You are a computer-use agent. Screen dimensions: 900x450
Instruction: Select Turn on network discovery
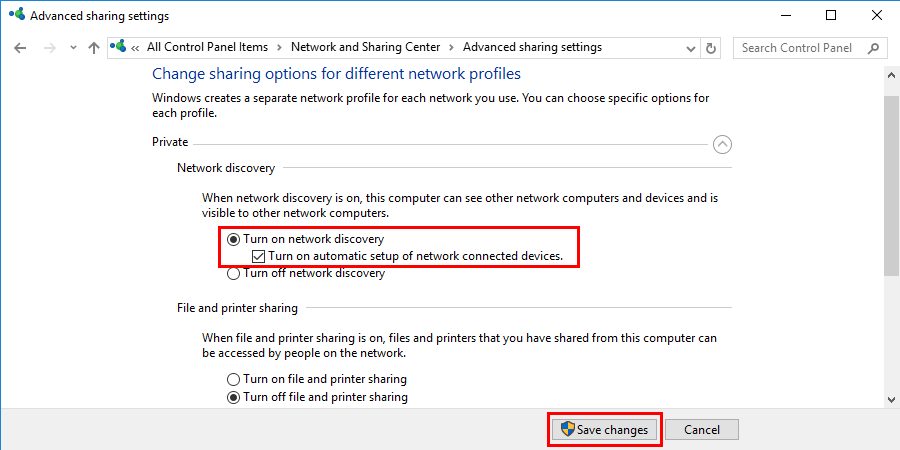[307, 239]
